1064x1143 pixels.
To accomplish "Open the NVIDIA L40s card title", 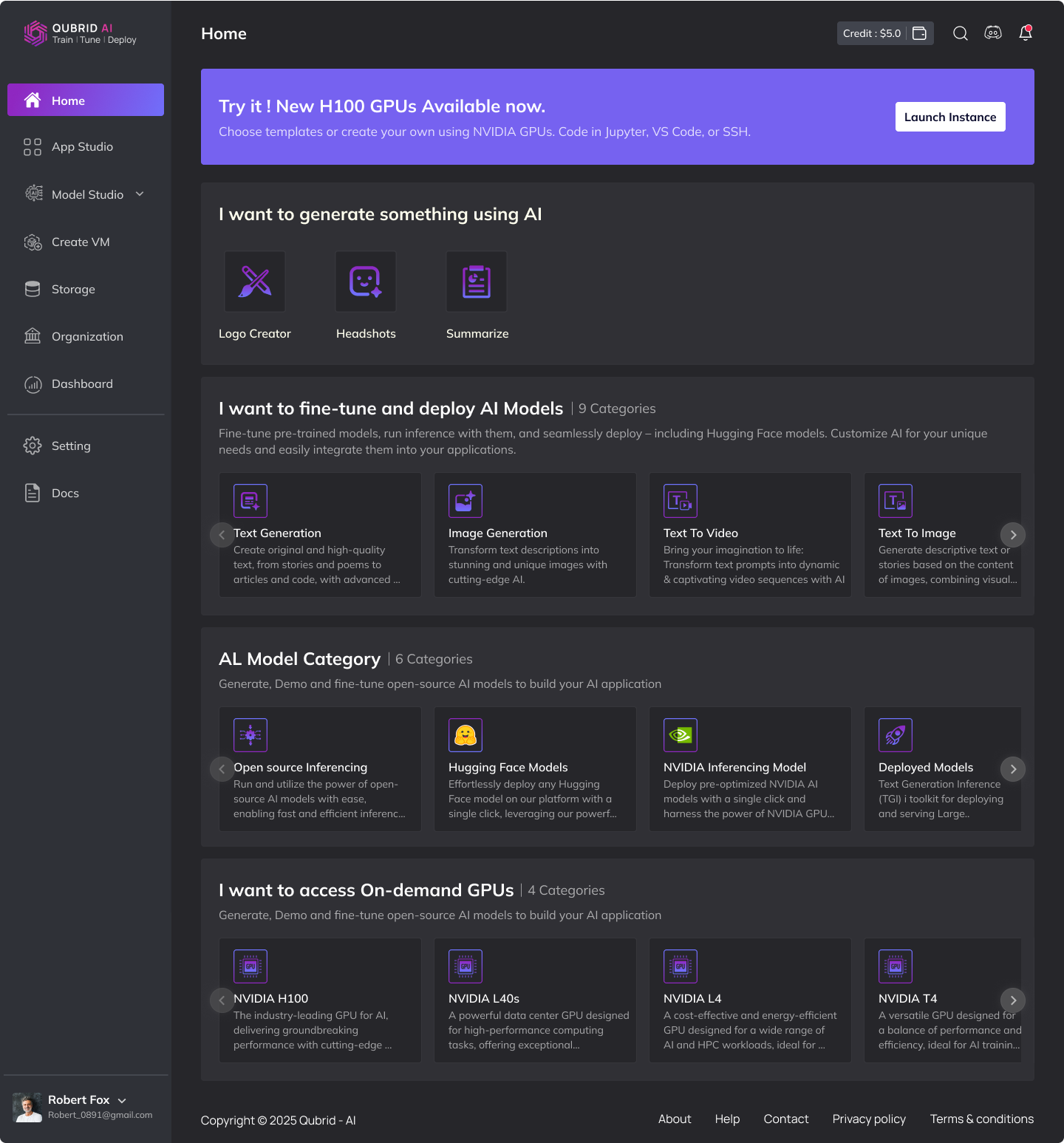I will tap(484, 999).
